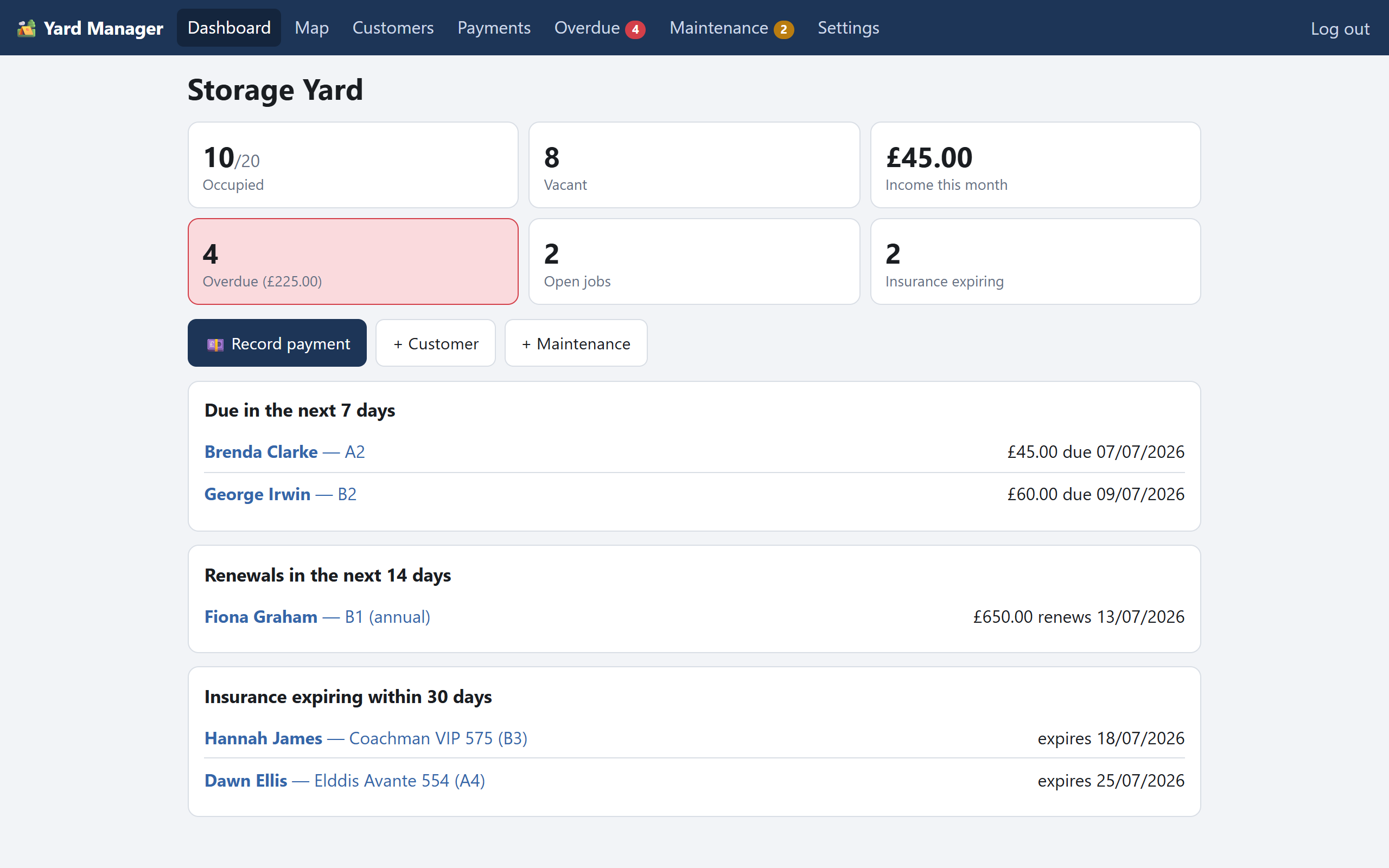Screen dimensions: 1389x868
Task: Open Brenda Clarke's customer link
Action: (285, 452)
